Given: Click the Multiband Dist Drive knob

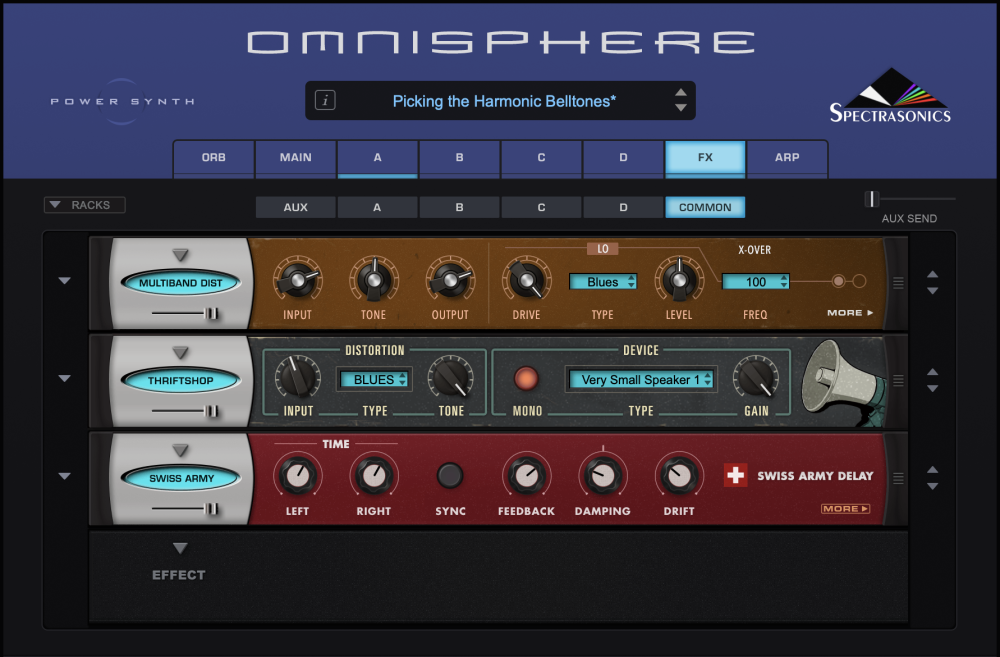Looking at the screenshot, I should (x=527, y=280).
